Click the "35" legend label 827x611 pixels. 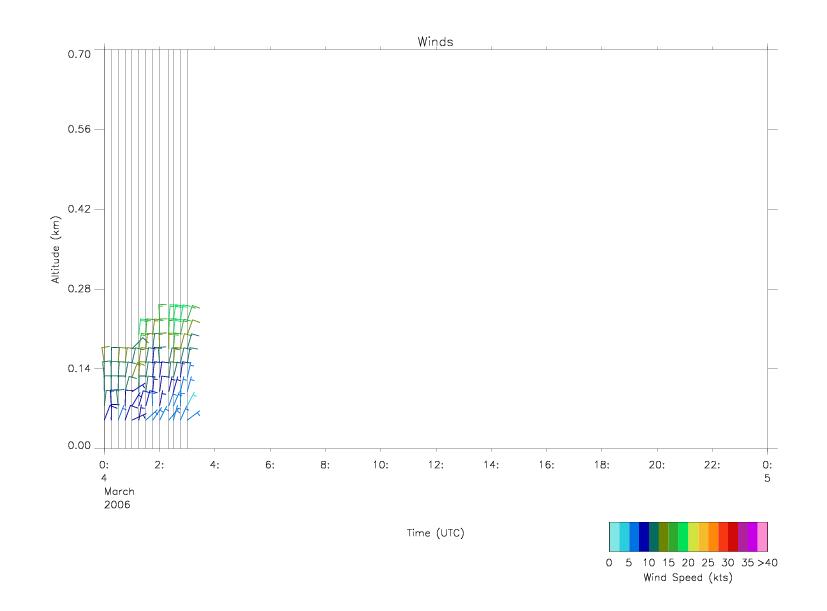tap(747, 562)
